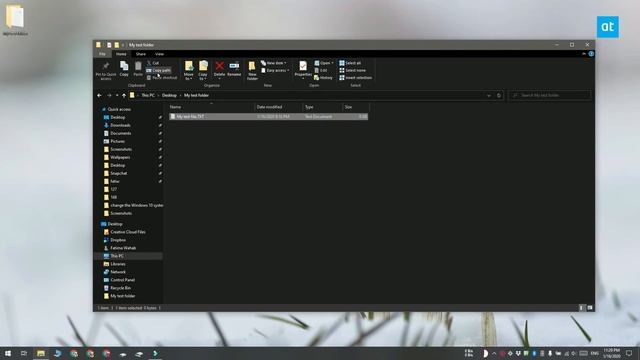Switch to Large icons view in status bar
This screenshot has height=360, width=640.
[x=590, y=308]
